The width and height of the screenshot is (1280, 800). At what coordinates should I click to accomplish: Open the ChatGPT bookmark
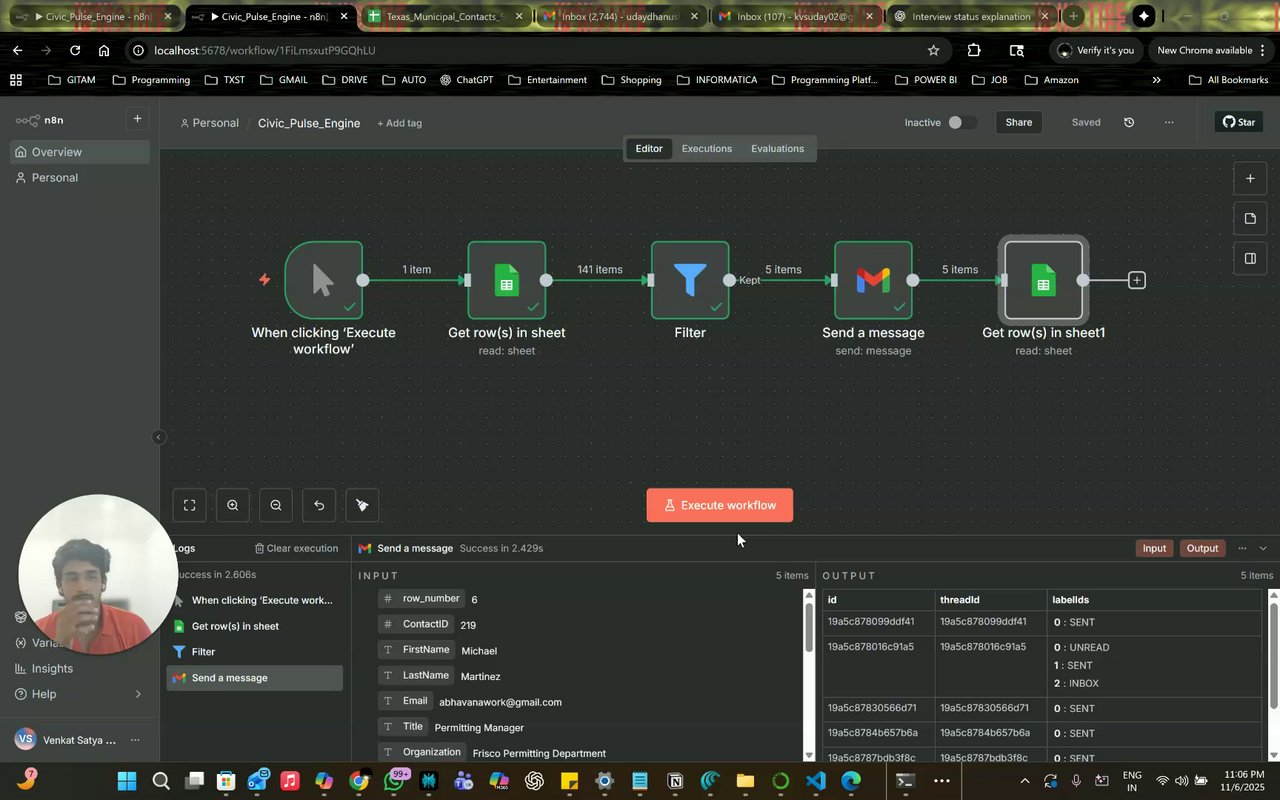[x=466, y=80]
